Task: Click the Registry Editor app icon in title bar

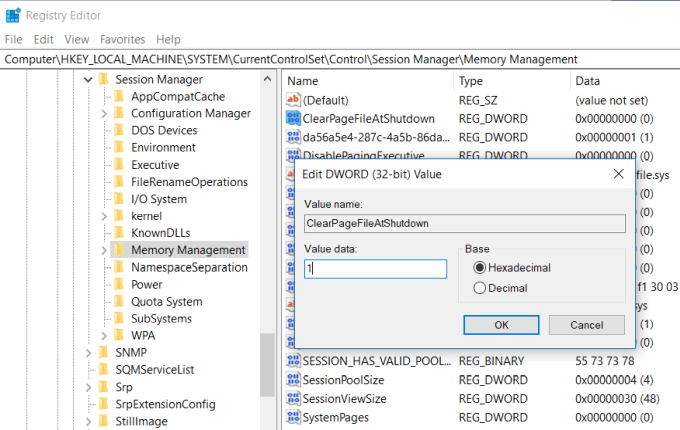Action: pos(13,15)
